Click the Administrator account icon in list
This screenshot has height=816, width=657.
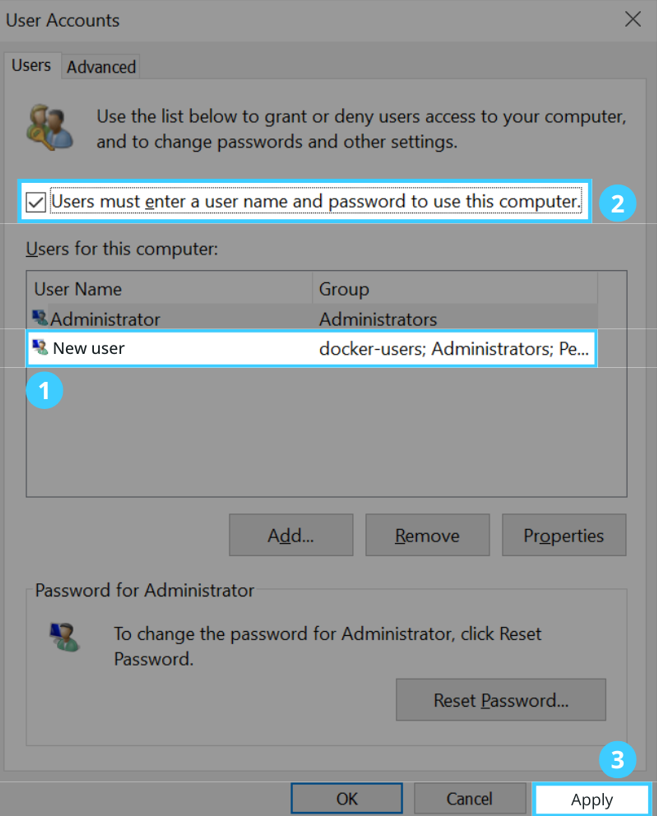click(40, 319)
